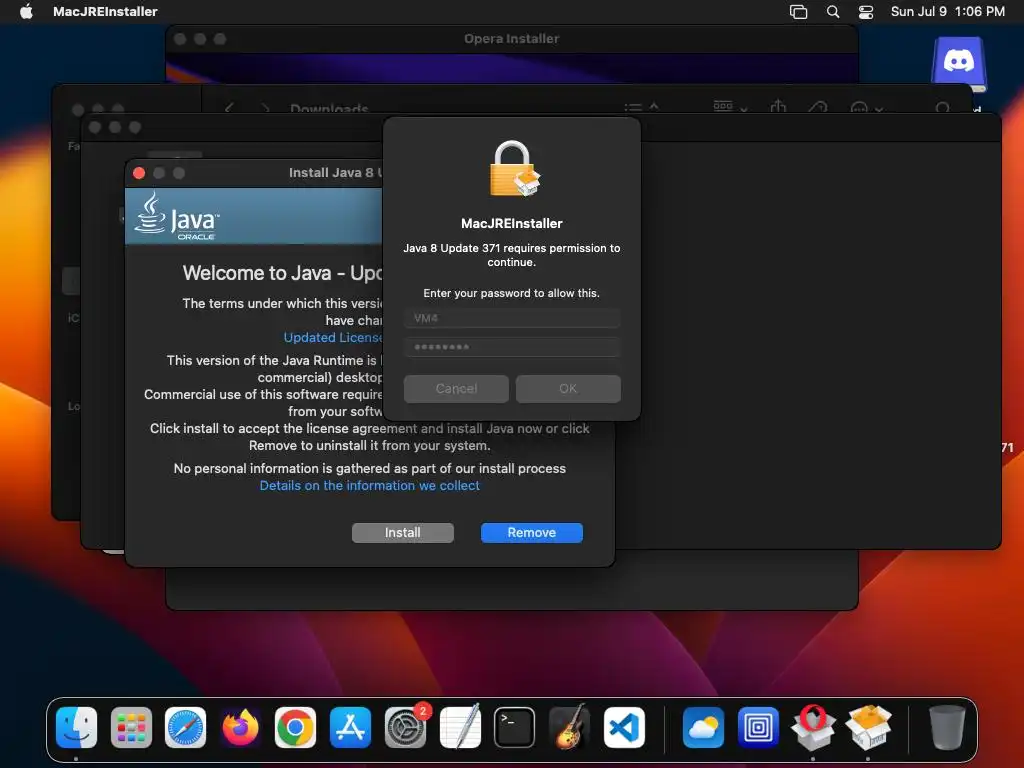Open the more actions dropdown in Finder toolbar
The height and width of the screenshot is (768, 1024).
[867, 108]
